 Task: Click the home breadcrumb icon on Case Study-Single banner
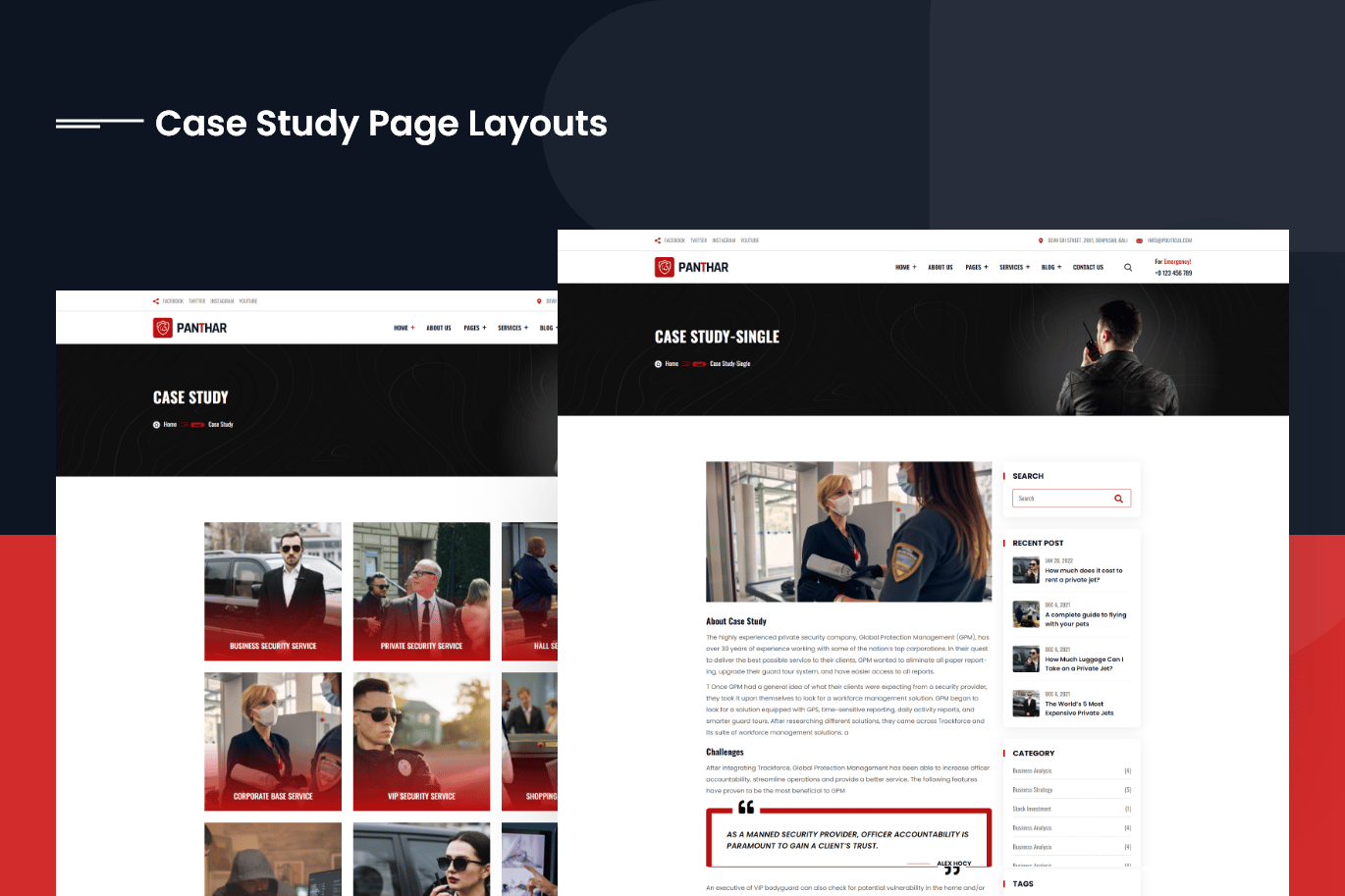tap(658, 364)
